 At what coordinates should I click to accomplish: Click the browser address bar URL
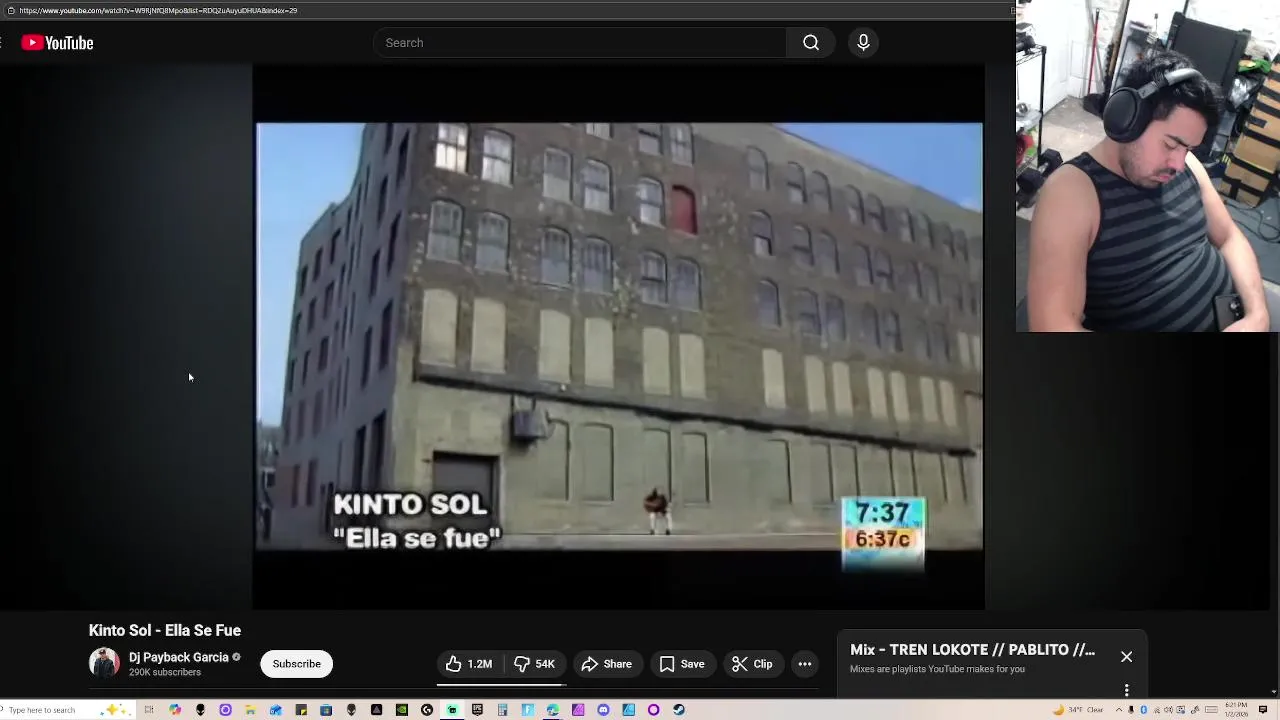(158, 10)
